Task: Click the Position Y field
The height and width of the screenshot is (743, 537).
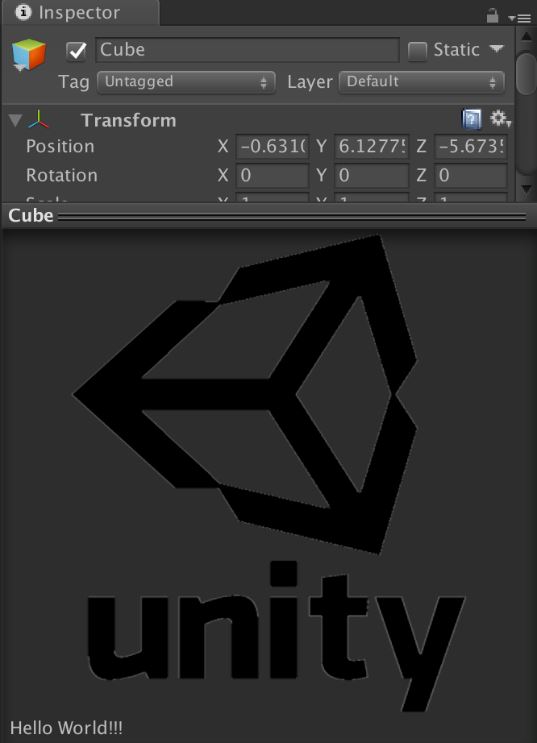Action: click(372, 146)
